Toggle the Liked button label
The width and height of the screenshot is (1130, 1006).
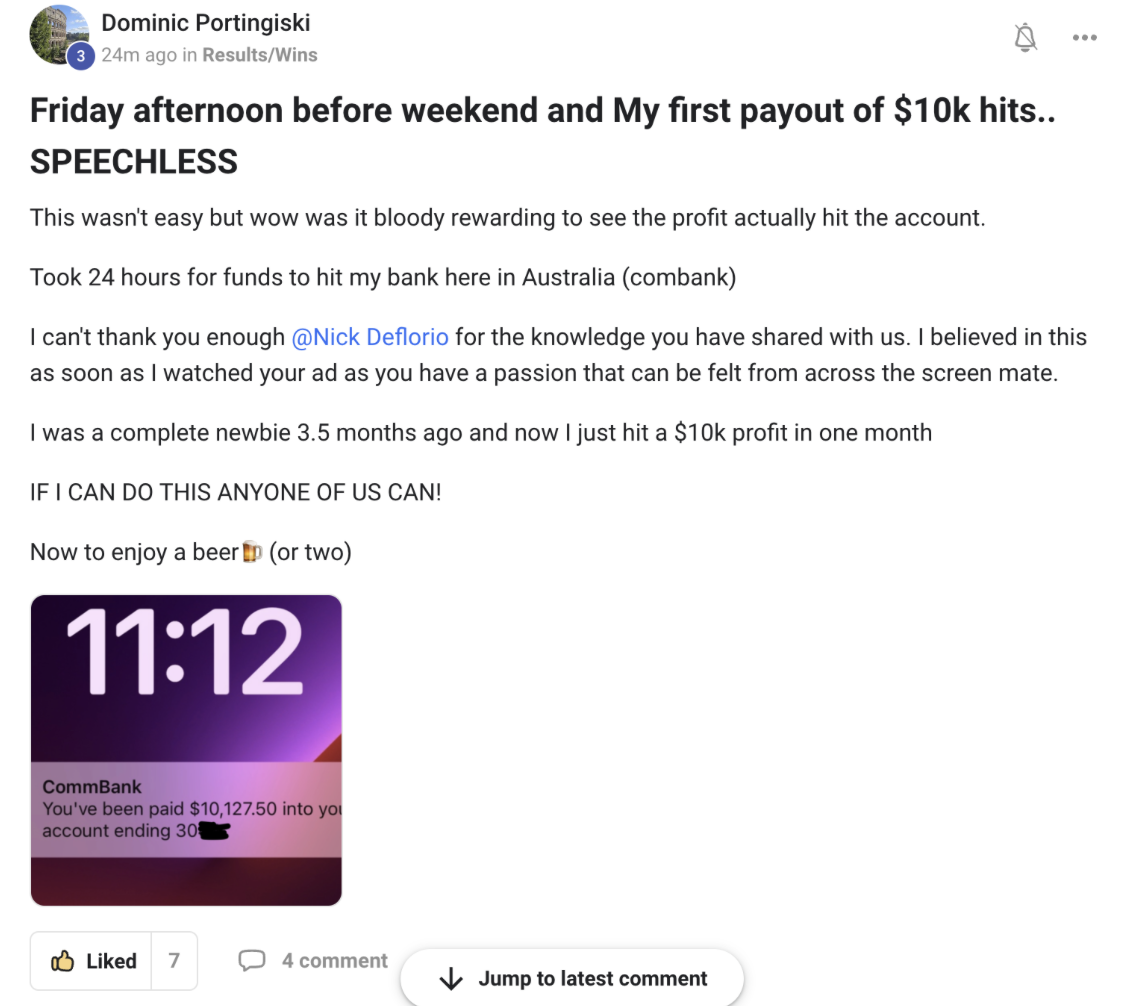click(x=111, y=961)
